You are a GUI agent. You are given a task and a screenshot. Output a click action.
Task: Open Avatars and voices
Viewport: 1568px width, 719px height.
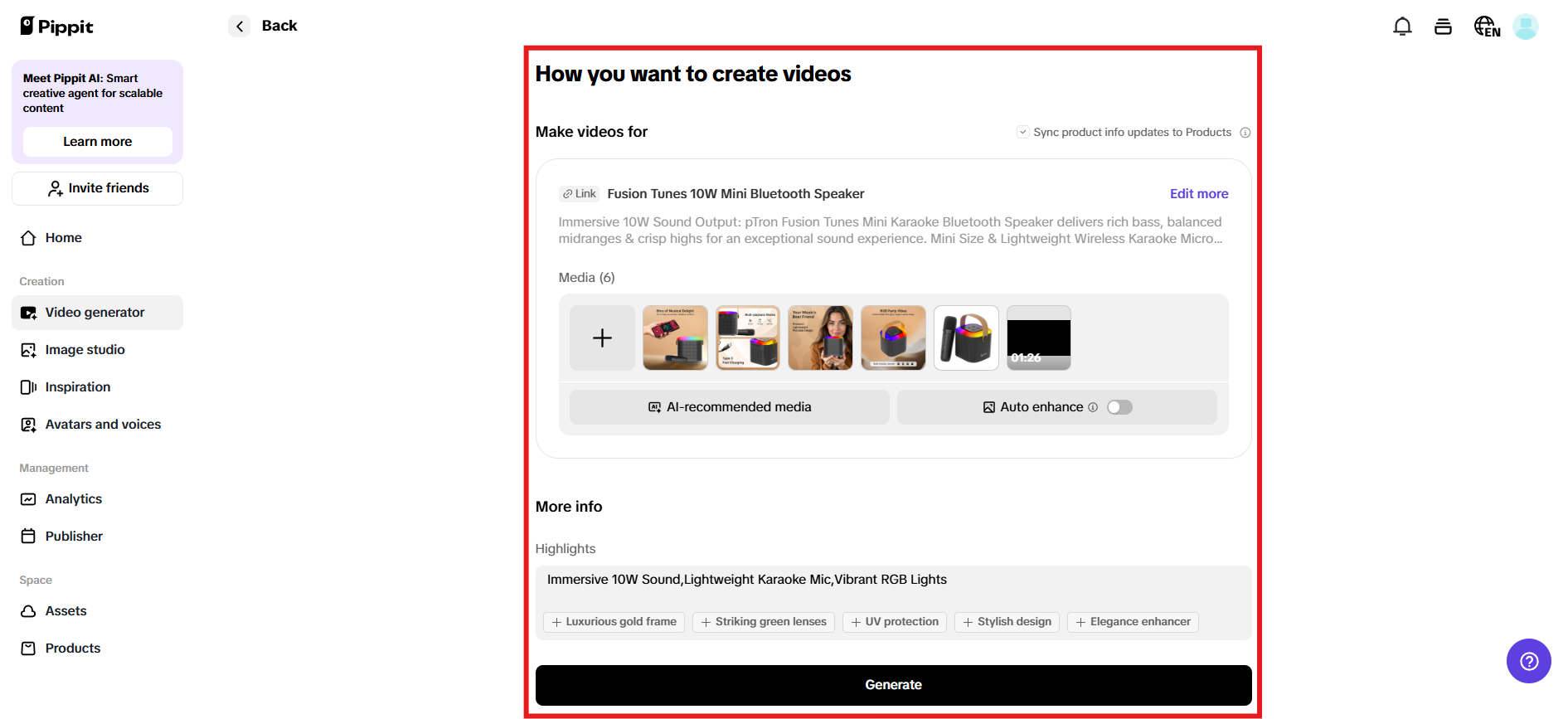(x=97, y=425)
